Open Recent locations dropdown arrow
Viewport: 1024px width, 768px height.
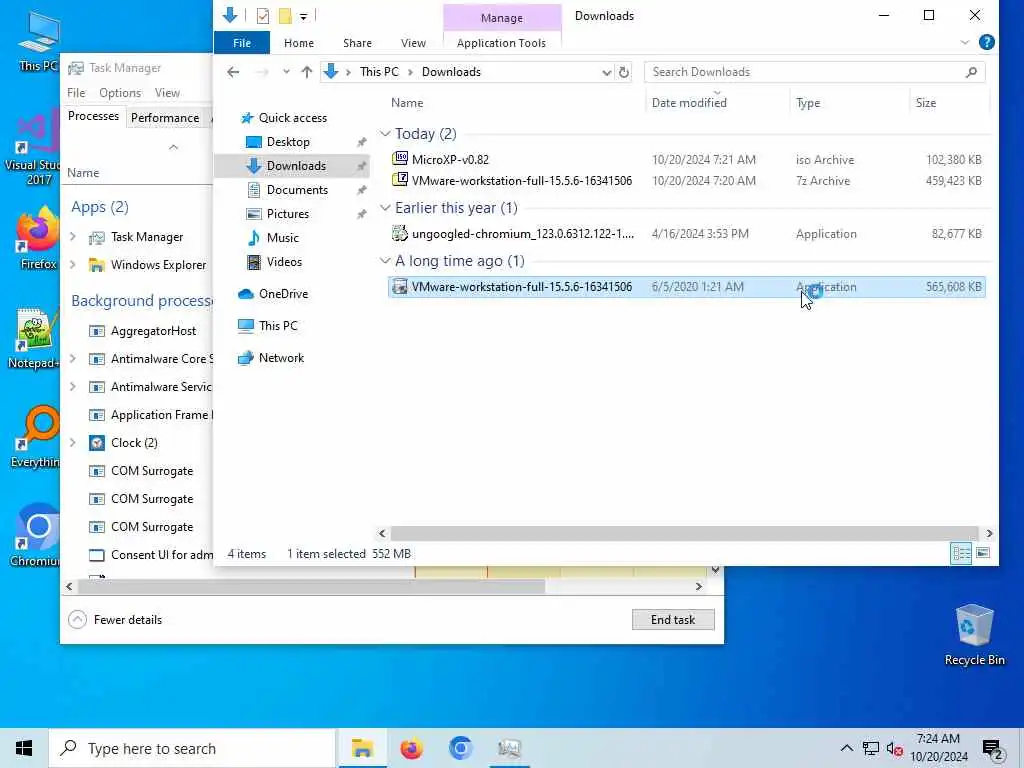point(286,72)
